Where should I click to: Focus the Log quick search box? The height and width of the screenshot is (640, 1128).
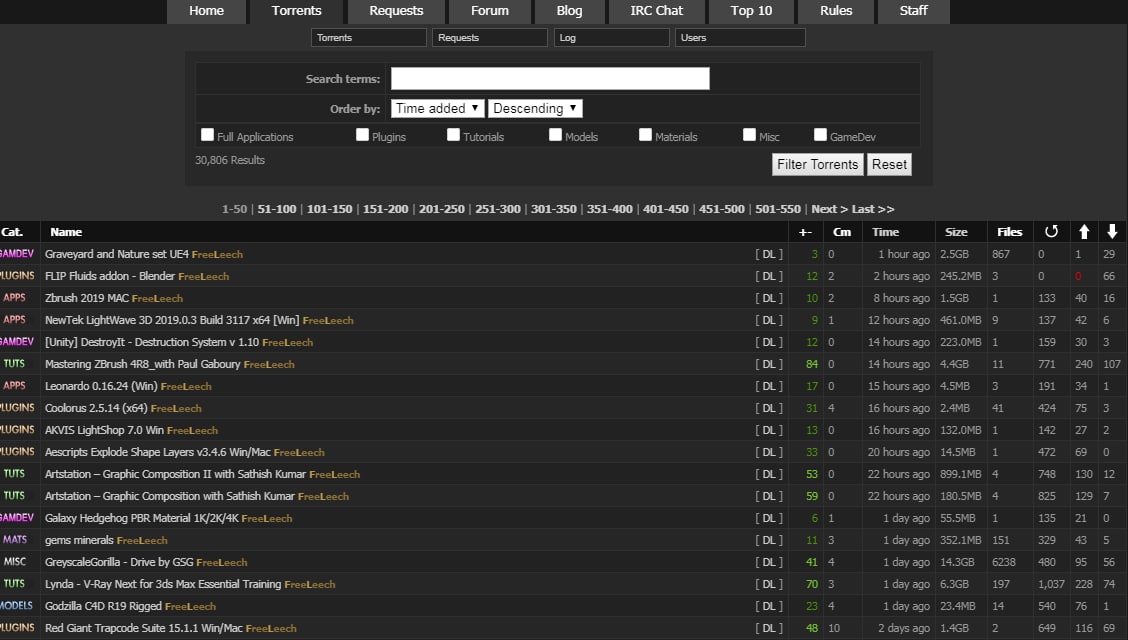click(x=611, y=37)
